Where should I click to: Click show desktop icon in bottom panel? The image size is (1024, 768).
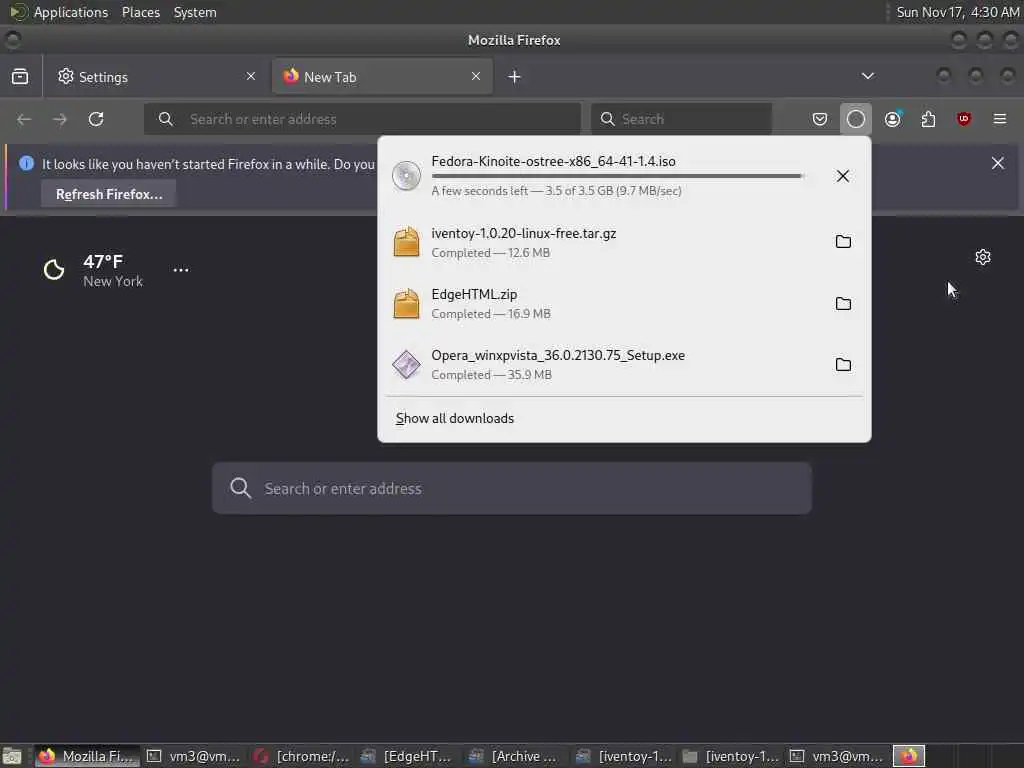tap(12, 756)
